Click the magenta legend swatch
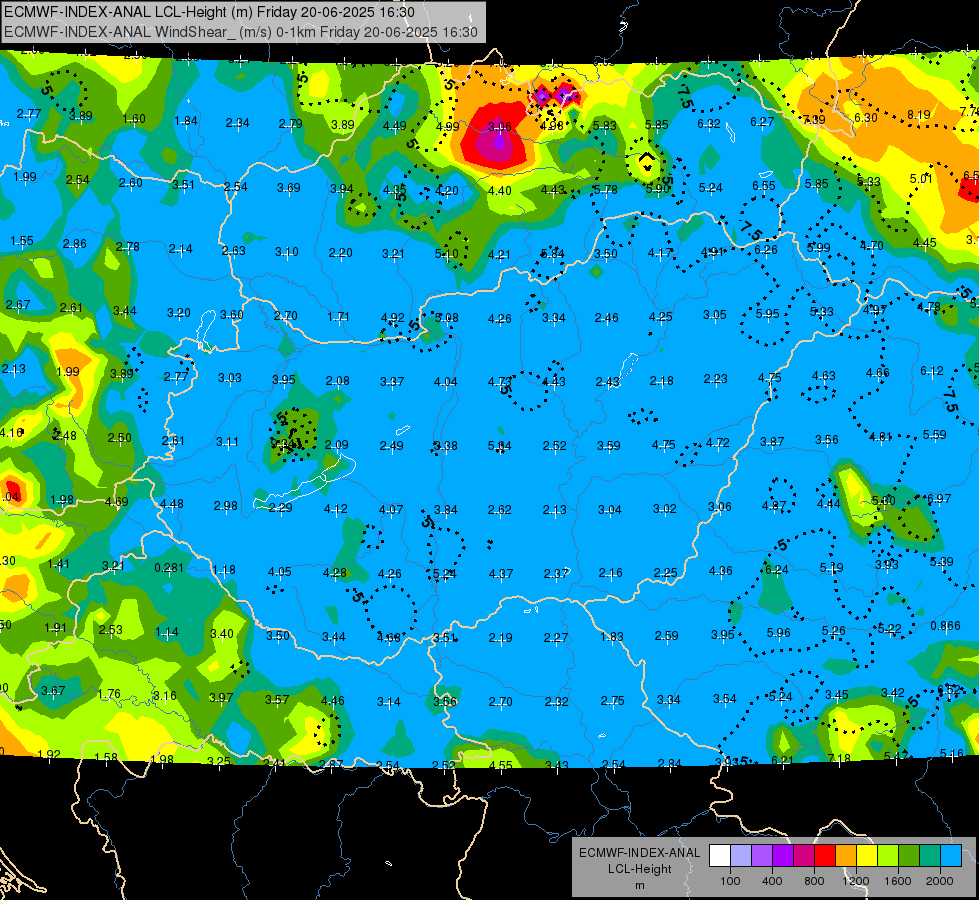979x900 pixels. point(804,856)
